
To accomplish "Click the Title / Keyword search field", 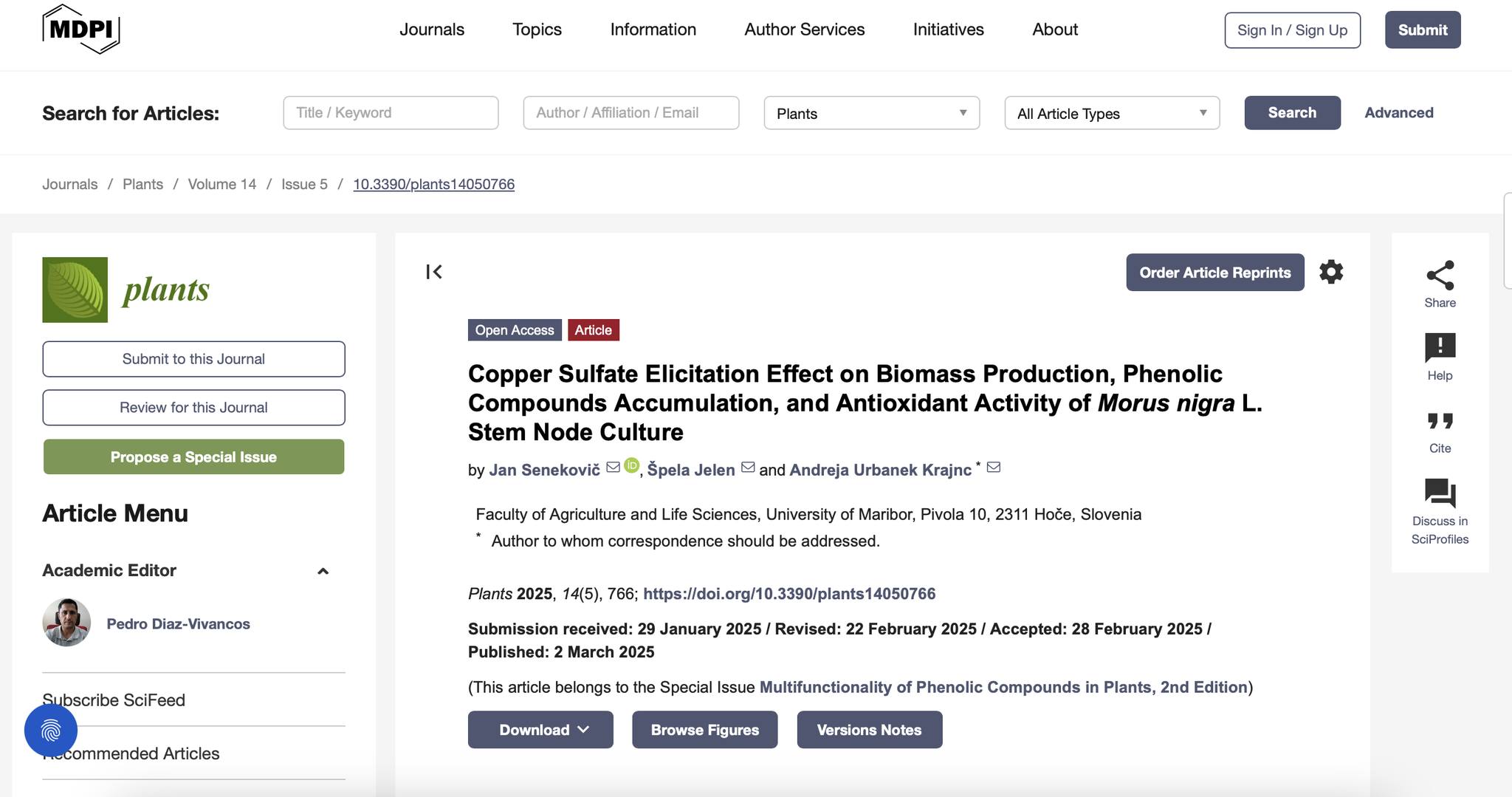I will tap(391, 113).
